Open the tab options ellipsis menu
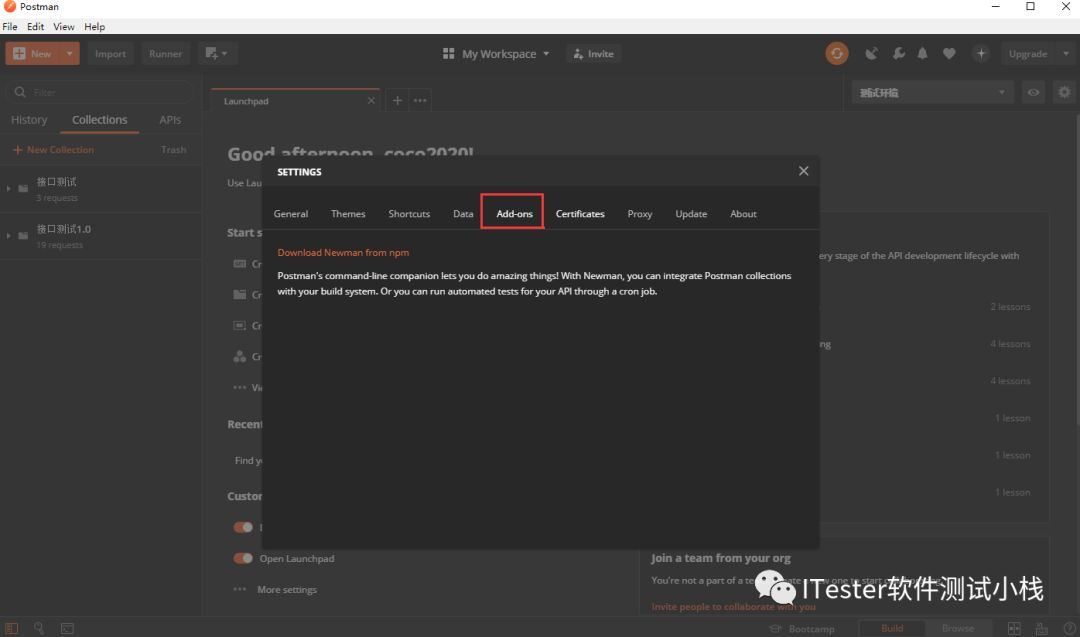 pos(419,101)
